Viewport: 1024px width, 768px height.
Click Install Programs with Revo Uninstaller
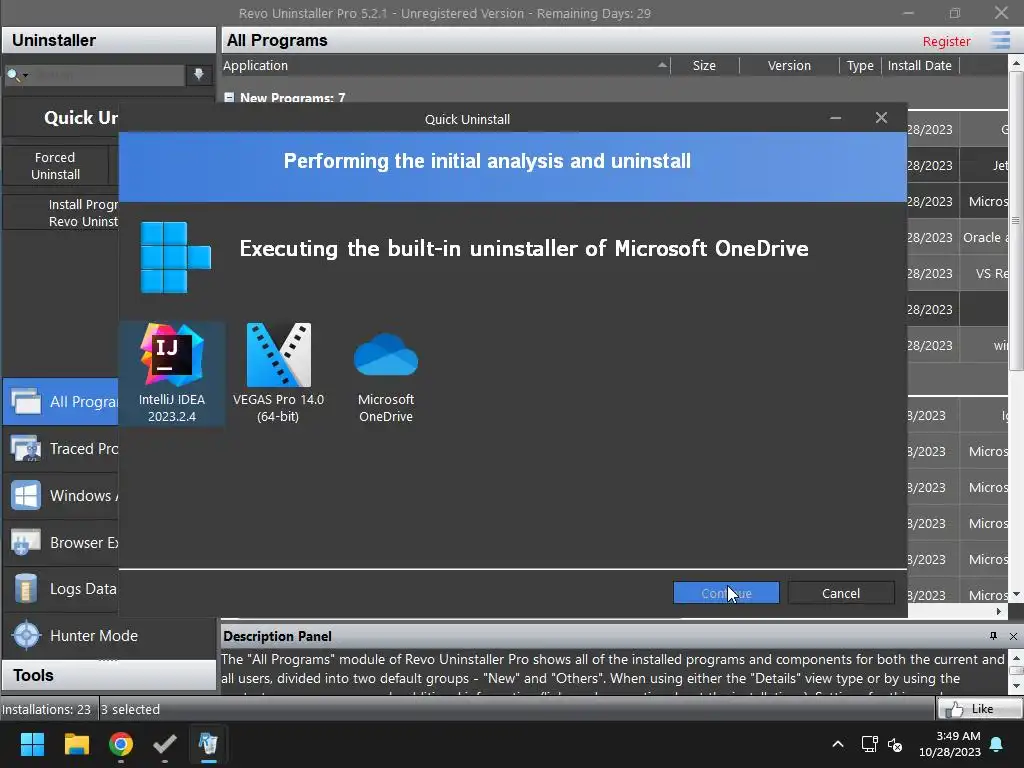(x=61, y=213)
